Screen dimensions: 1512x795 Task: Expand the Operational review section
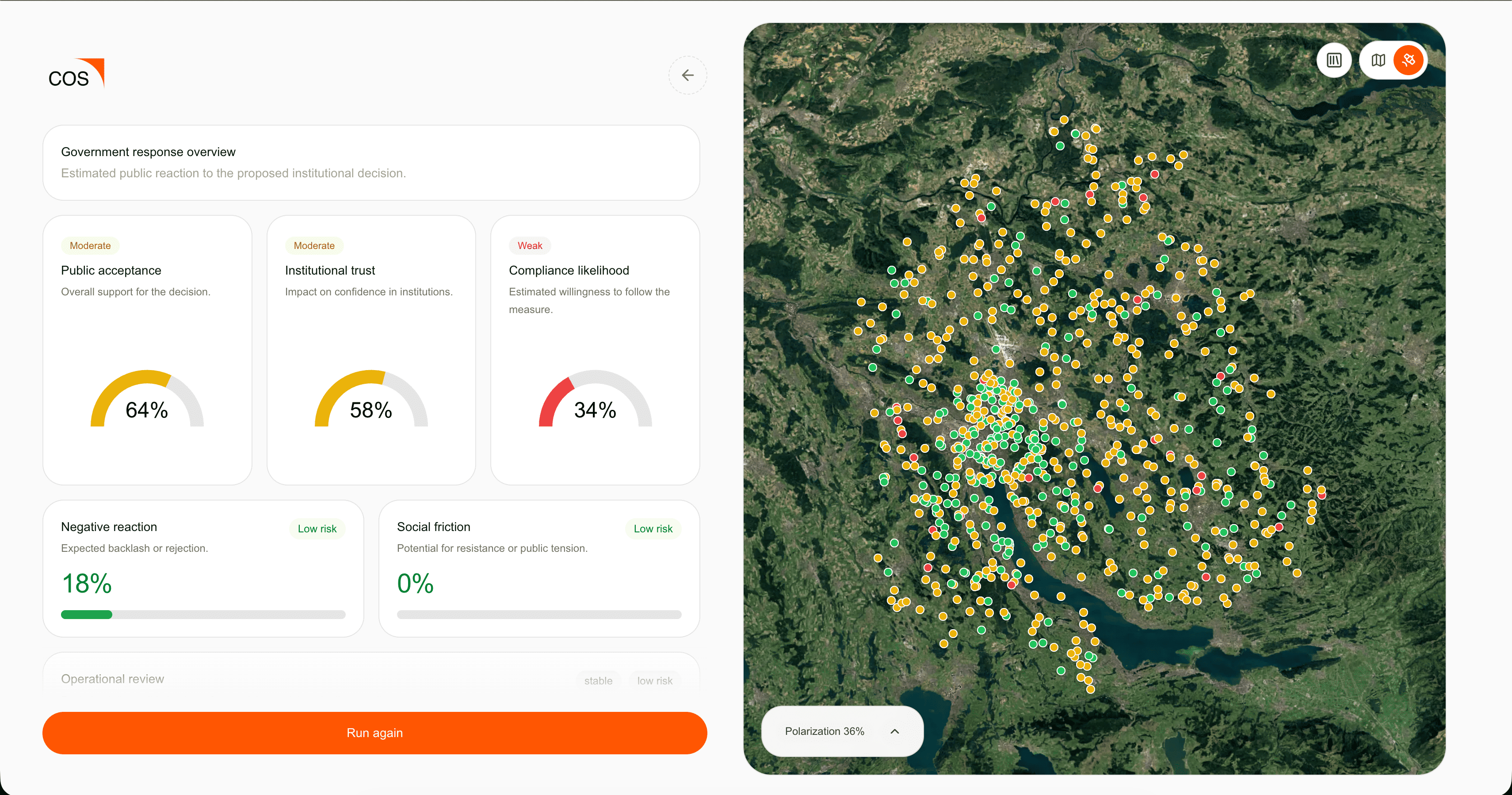click(371, 675)
